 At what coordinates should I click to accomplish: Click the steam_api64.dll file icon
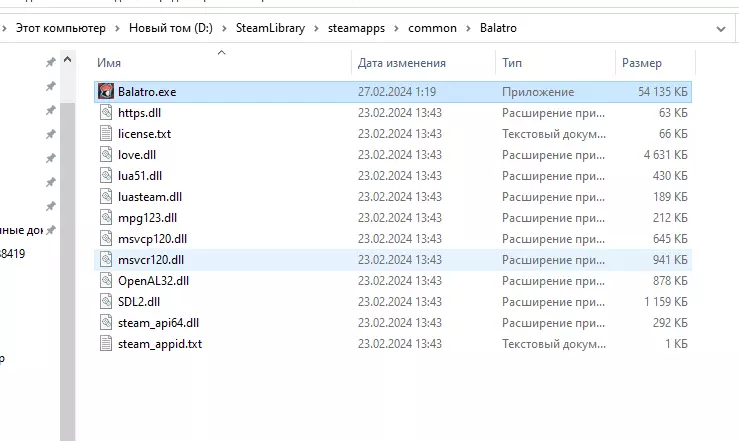click(106, 323)
